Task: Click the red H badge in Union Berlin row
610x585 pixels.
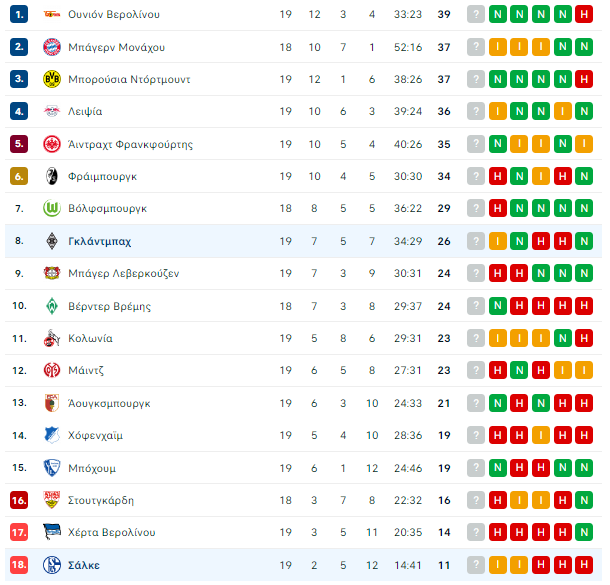Action: click(584, 14)
